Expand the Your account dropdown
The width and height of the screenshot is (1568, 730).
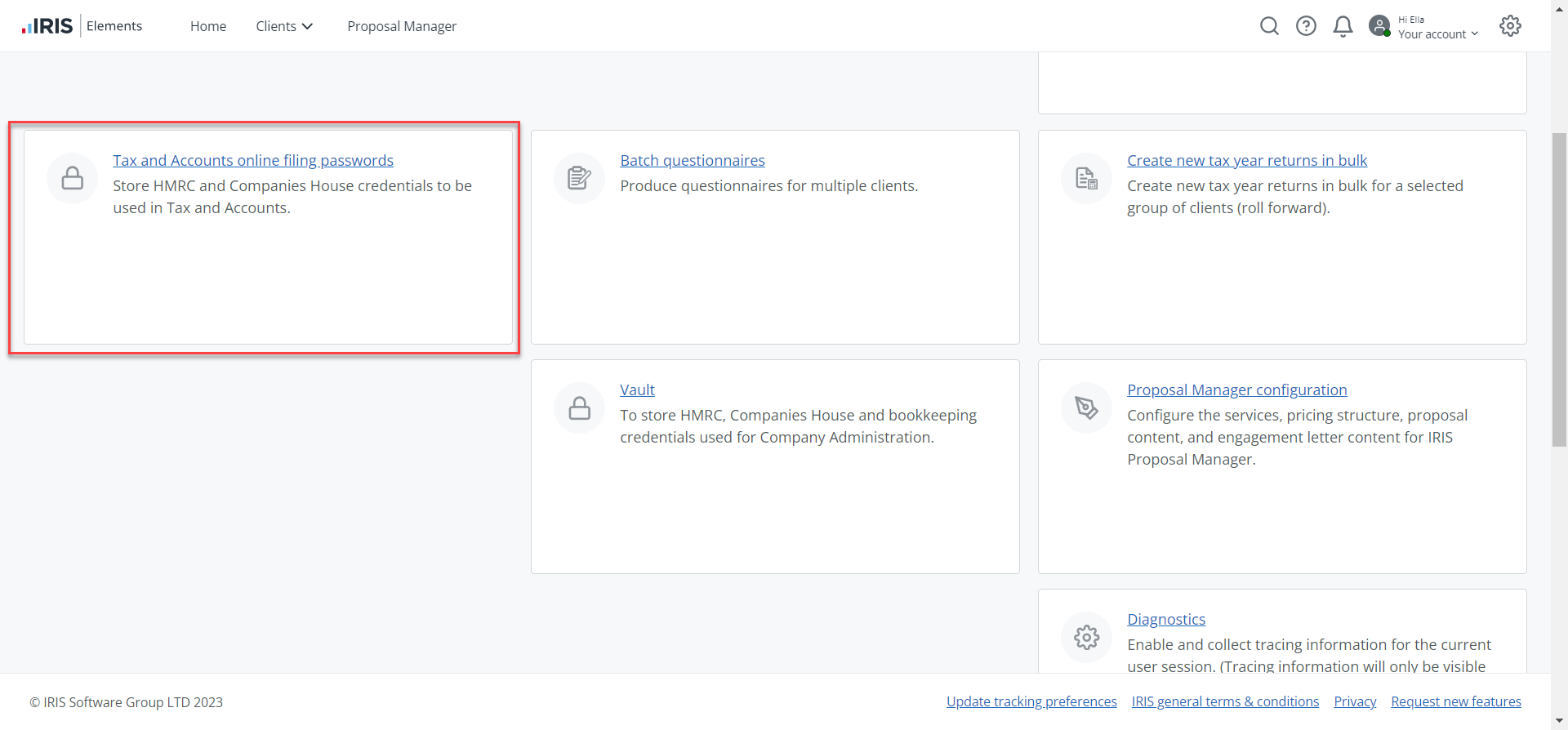point(1437,34)
